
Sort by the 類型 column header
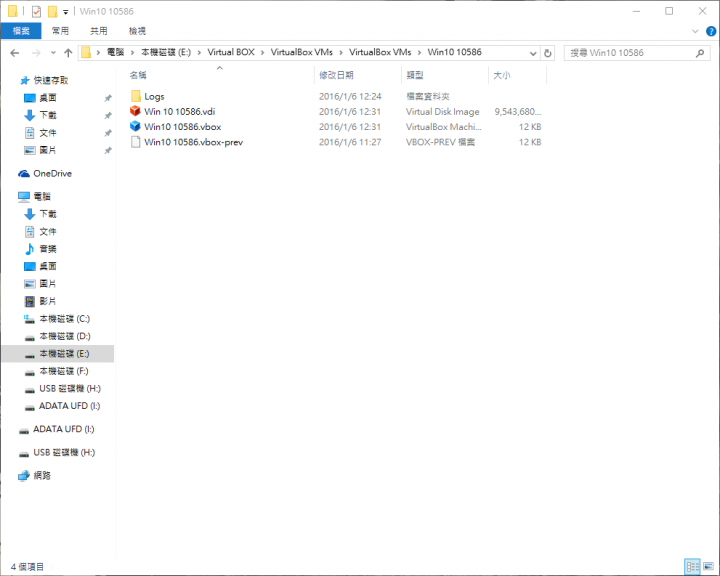[415, 75]
